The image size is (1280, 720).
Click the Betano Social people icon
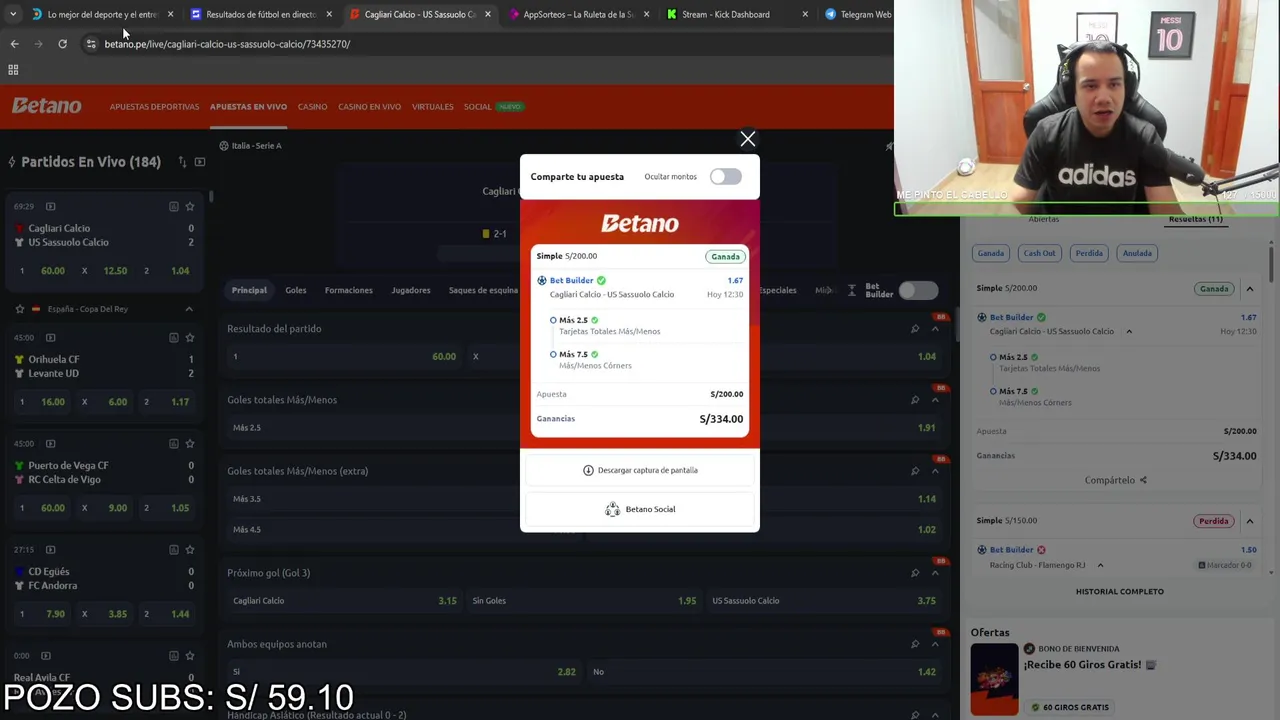(x=612, y=509)
